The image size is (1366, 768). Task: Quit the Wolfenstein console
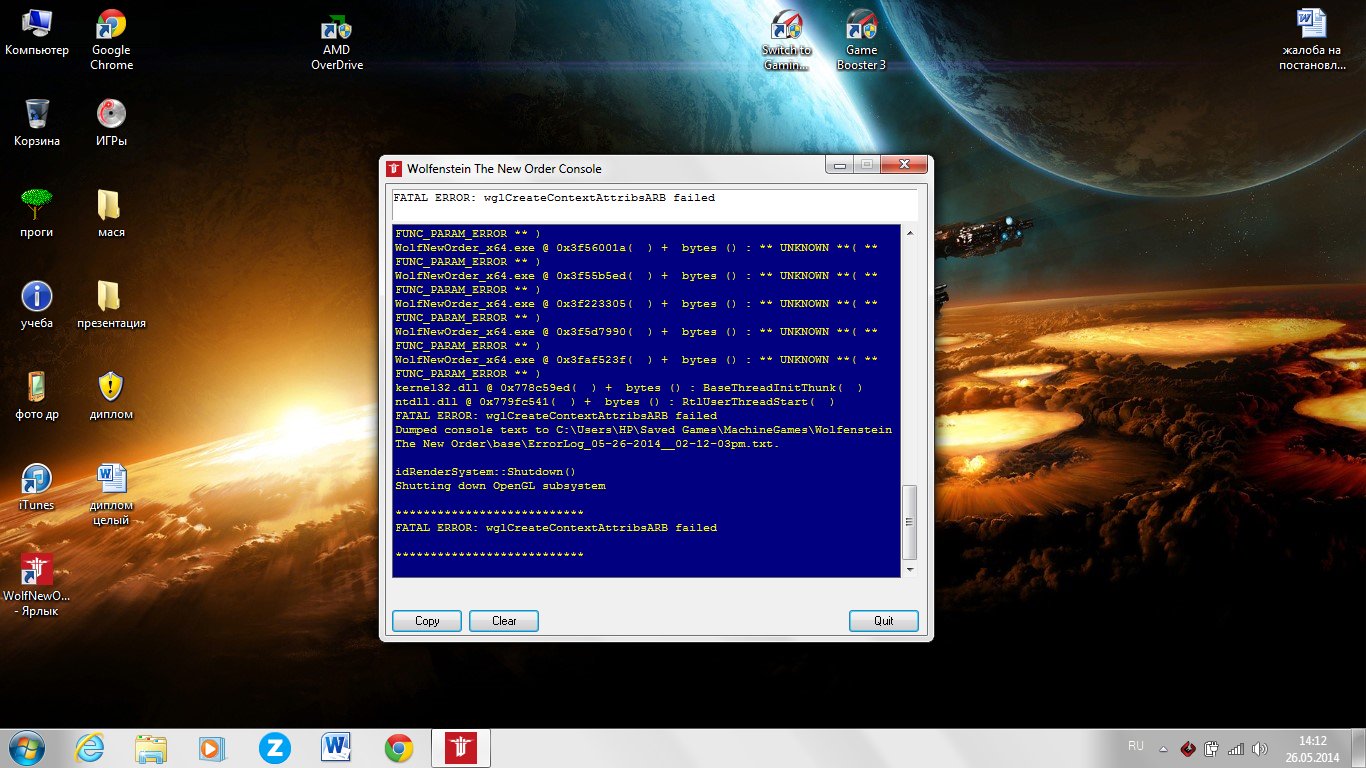(x=883, y=621)
